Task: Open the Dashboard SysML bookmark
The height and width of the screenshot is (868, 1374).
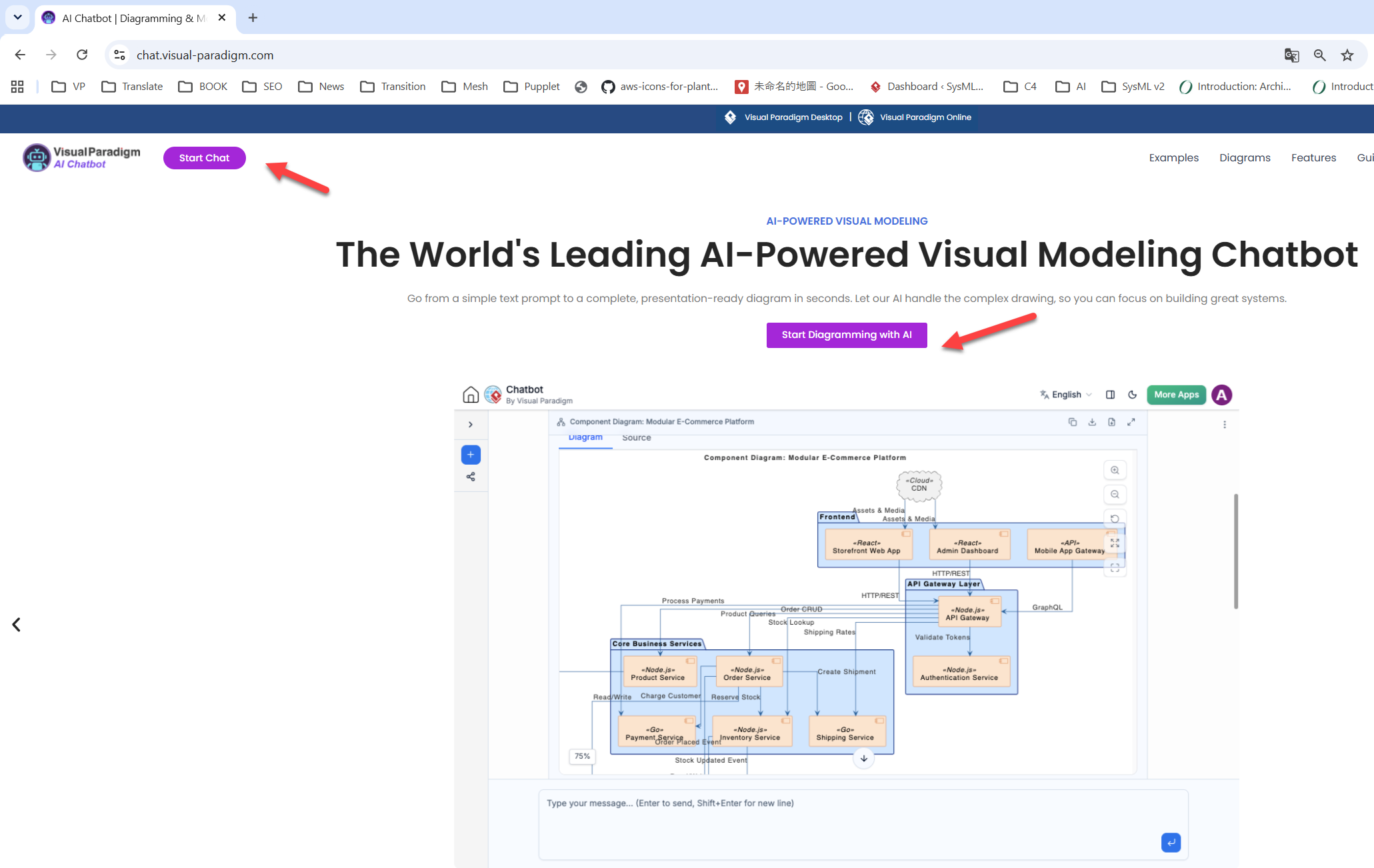Action: tap(927, 86)
